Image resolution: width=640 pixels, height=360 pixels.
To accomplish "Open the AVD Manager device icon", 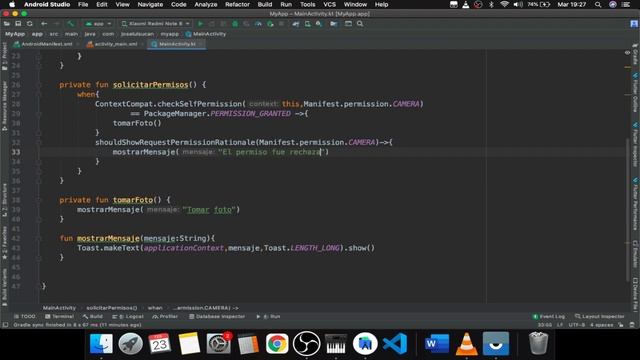I will (x=307, y=24).
